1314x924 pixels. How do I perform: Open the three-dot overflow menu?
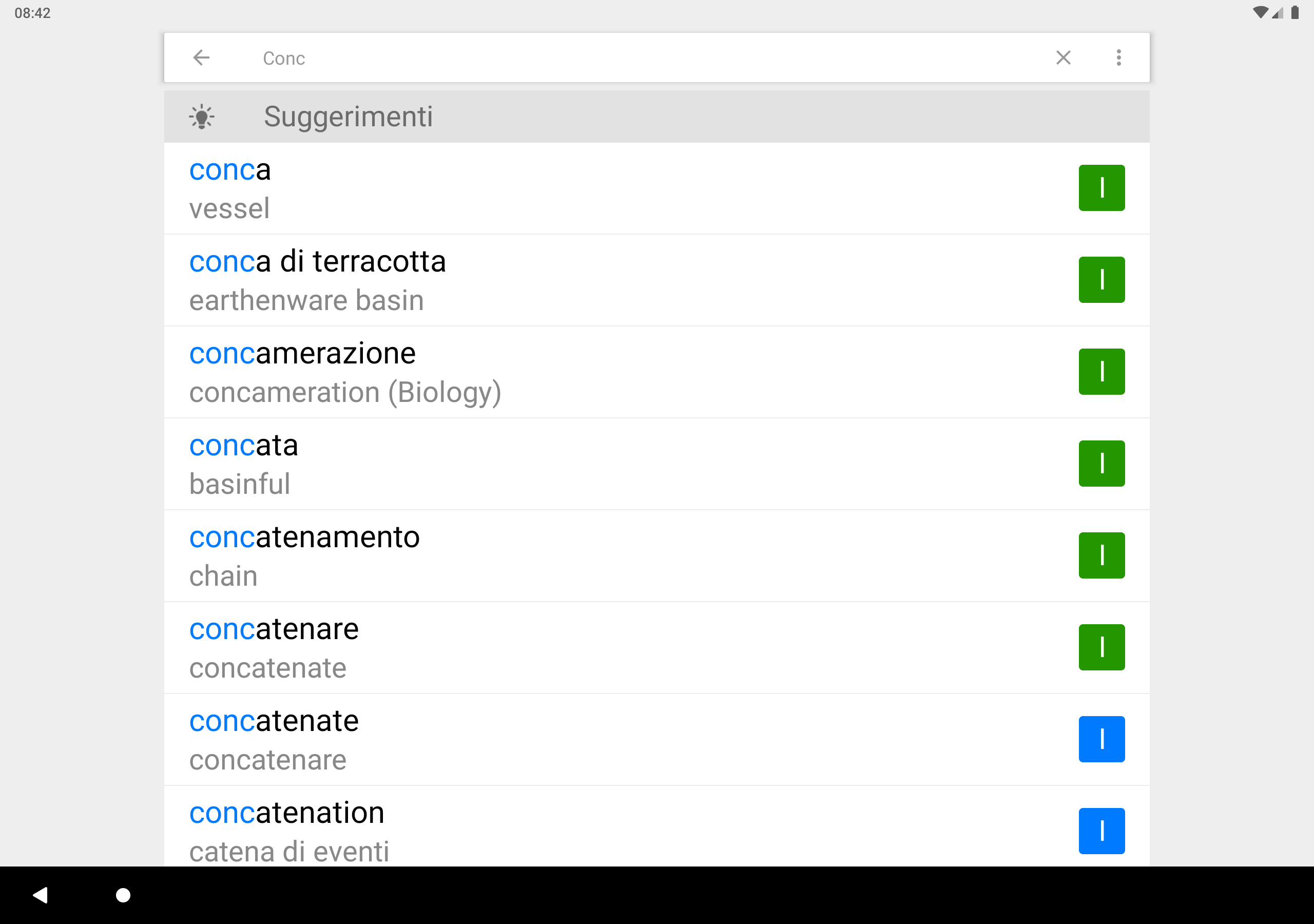coord(1118,58)
